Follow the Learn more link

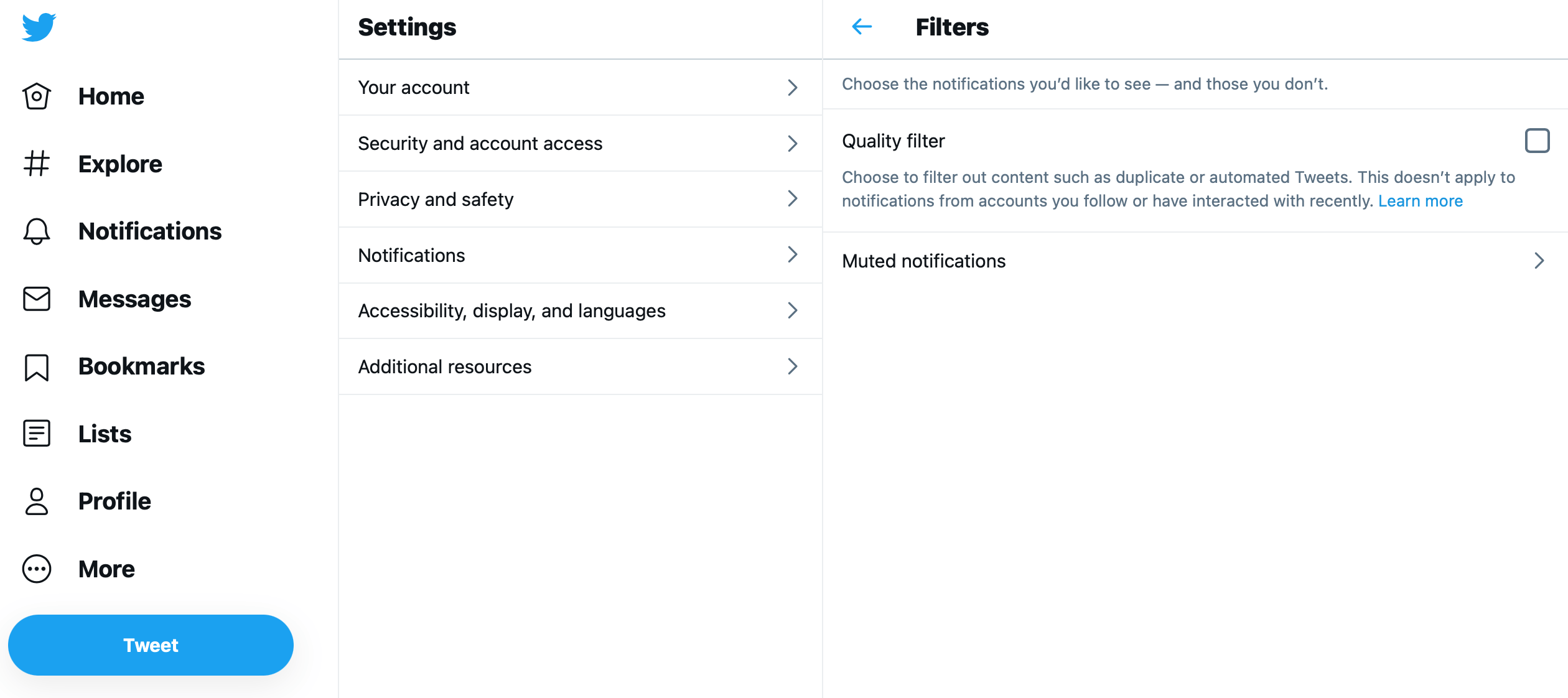pos(1420,201)
